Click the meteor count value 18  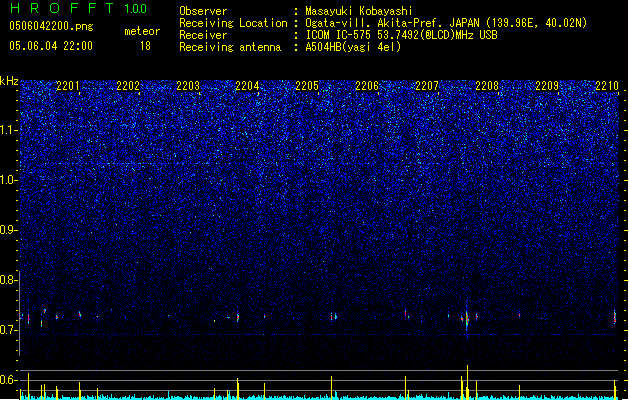tap(145, 46)
